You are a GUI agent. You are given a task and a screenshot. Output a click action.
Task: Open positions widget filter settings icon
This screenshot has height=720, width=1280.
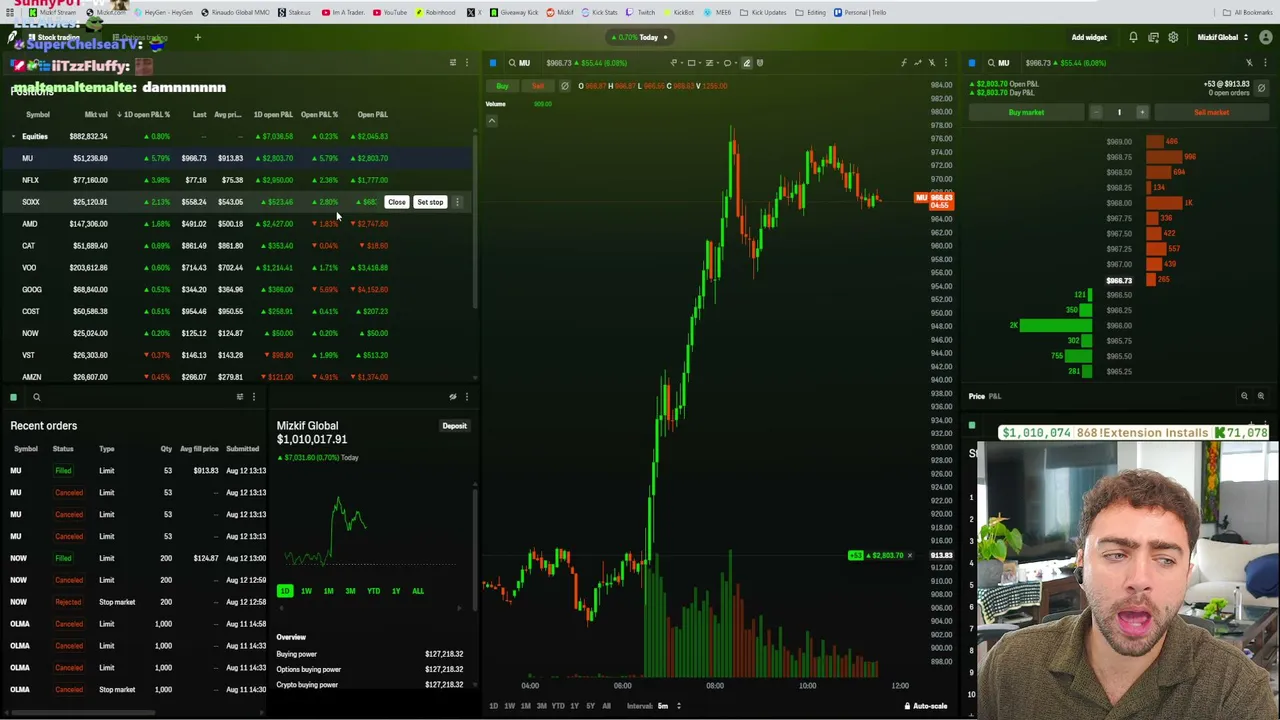click(x=452, y=63)
